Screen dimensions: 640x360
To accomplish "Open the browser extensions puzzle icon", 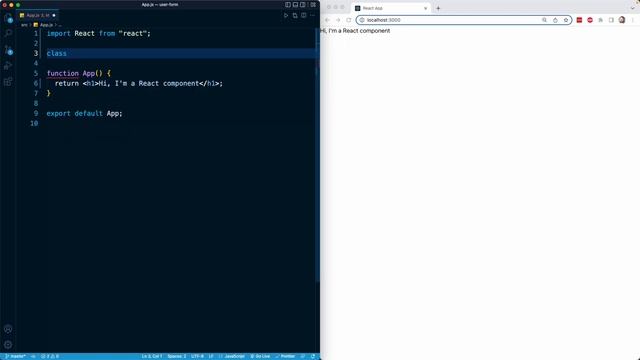I will pos(600,20).
